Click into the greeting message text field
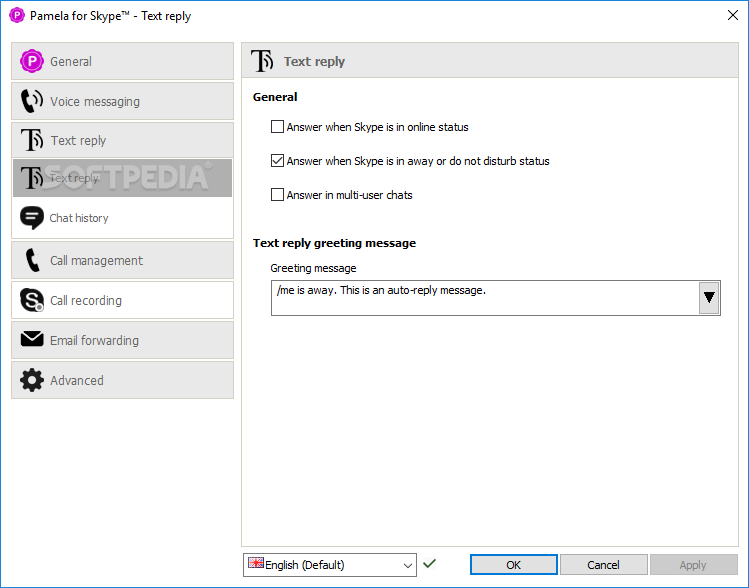 coord(485,298)
